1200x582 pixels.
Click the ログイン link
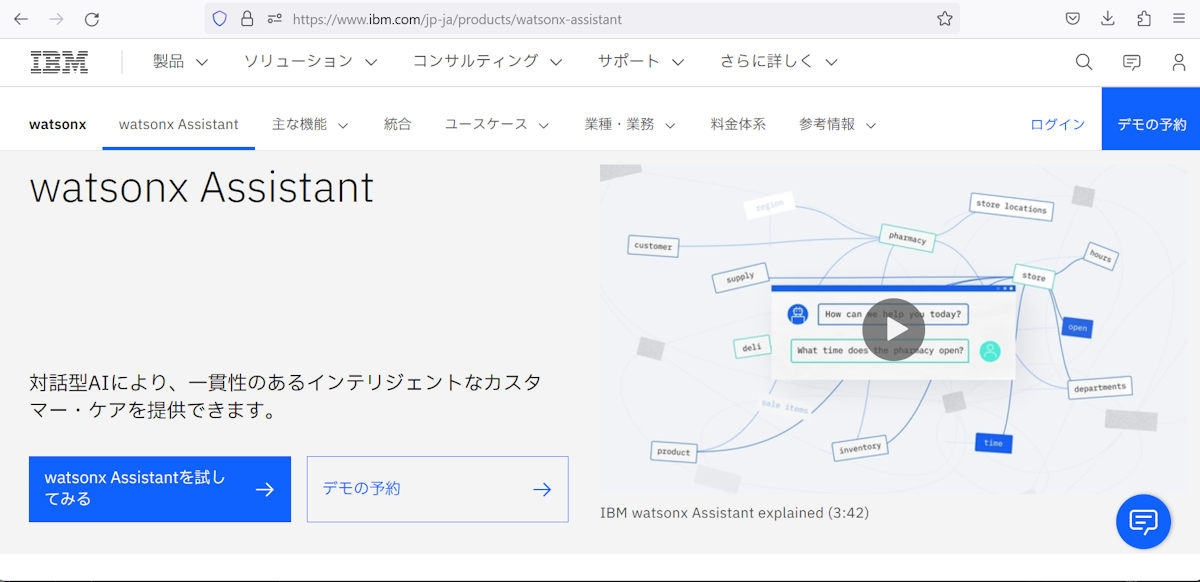(x=1058, y=125)
